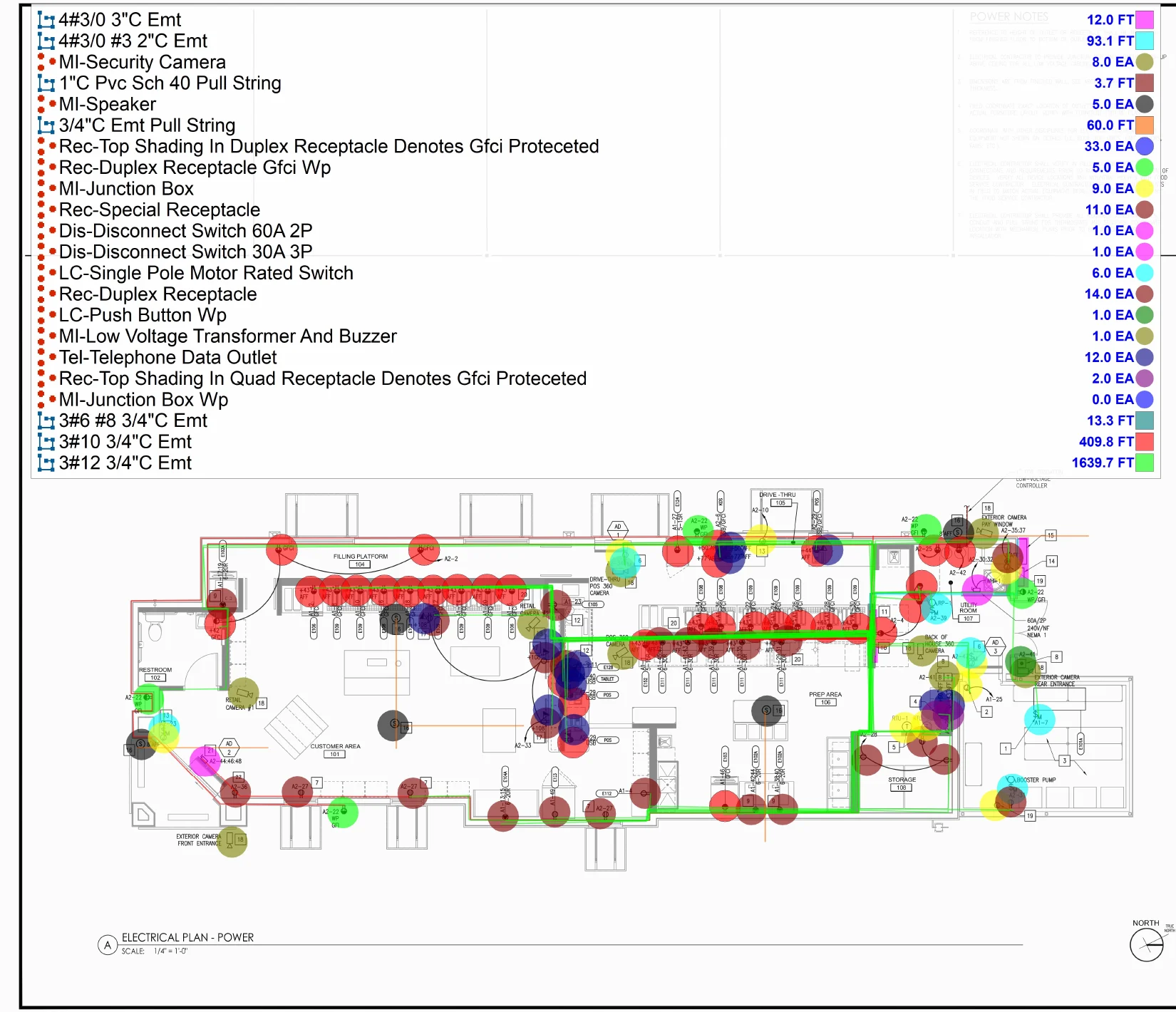Click the count icon beside MI-Speaker
The width and height of the screenshot is (1176, 1012).
pos(46,105)
